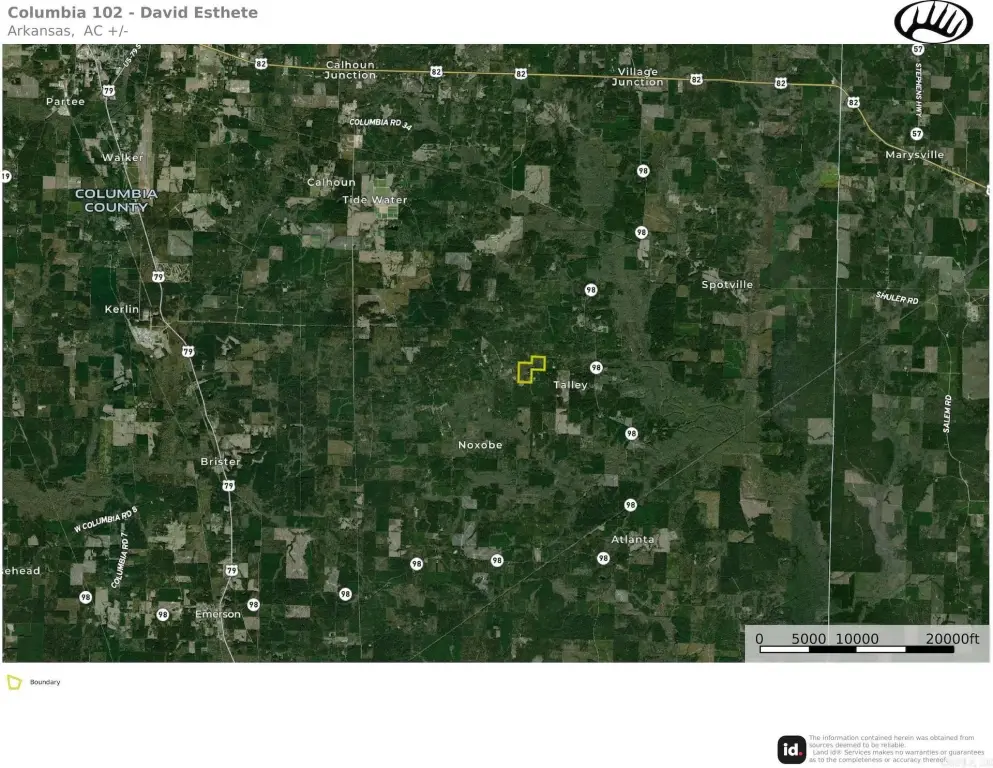Click the Highway 79 shield above Emerson
Screen dimensions: 993x768
coord(231,570)
